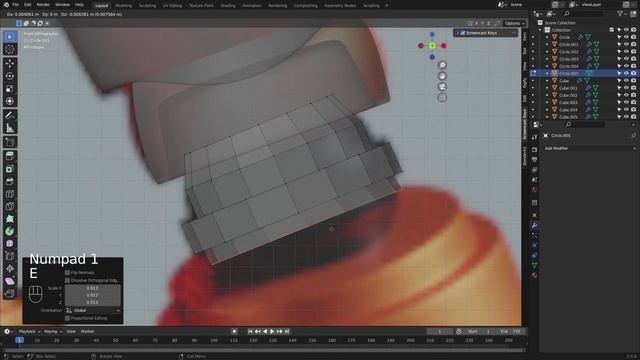The width and height of the screenshot is (640, 360).
Task: Open the Keying dropdown in timeline
Action: [53, 331]
